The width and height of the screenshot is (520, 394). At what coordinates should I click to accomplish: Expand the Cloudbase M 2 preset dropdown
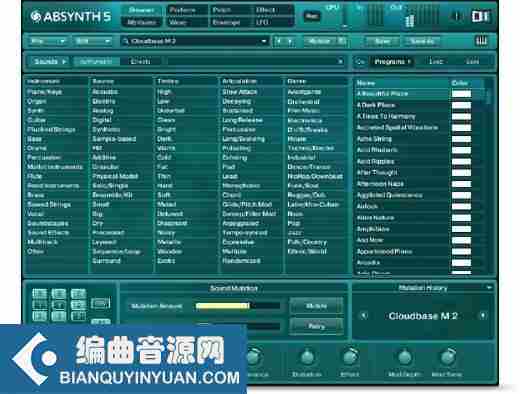pos(264,41)
